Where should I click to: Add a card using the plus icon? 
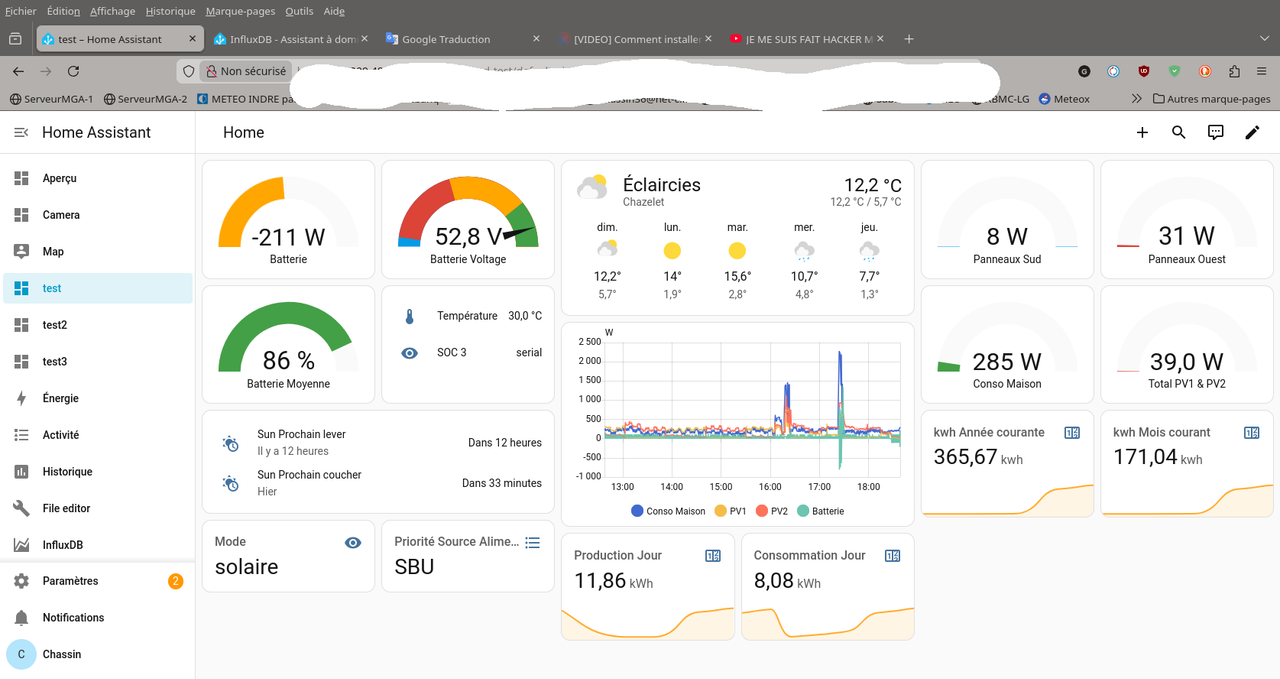click(1142, 132)
